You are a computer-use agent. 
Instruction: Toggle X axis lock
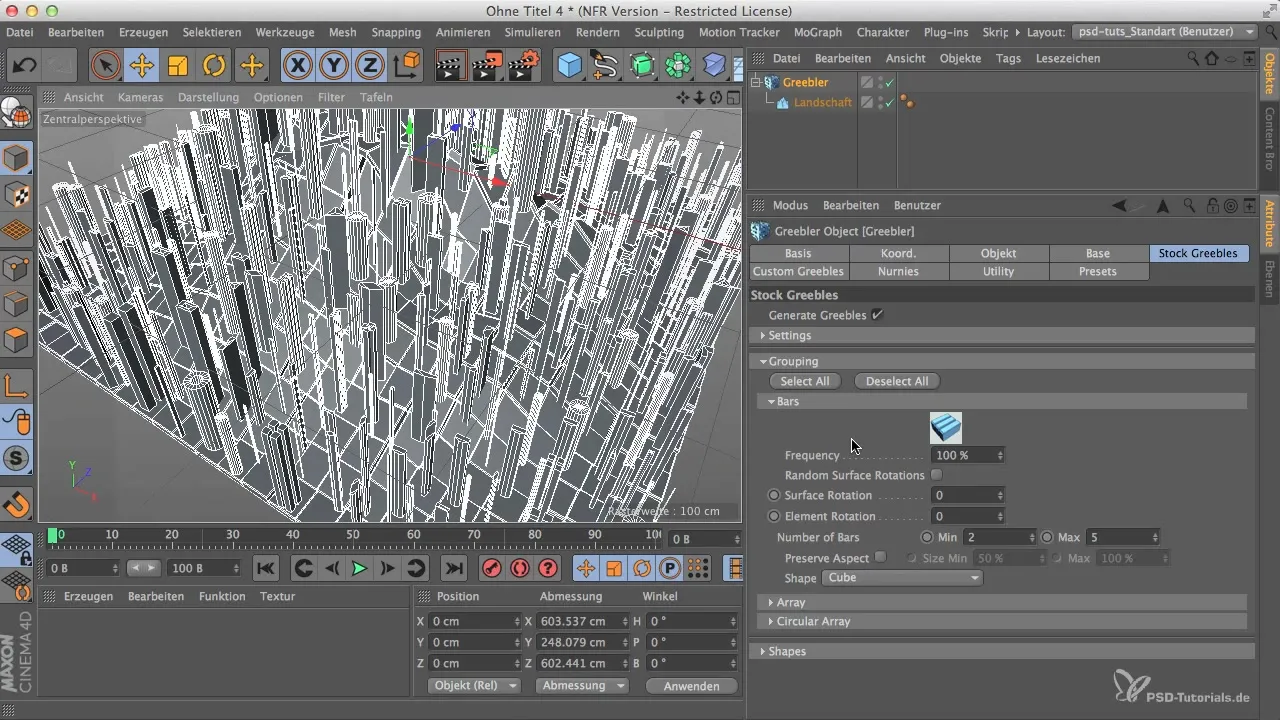point(297,66)
